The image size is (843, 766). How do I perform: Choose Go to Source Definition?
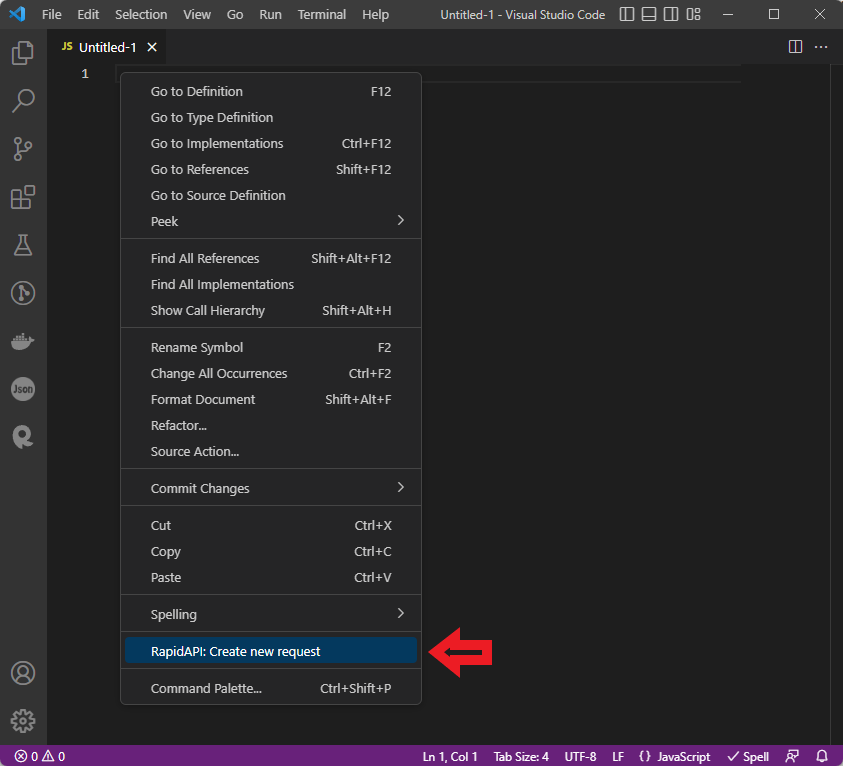(271, 195)
